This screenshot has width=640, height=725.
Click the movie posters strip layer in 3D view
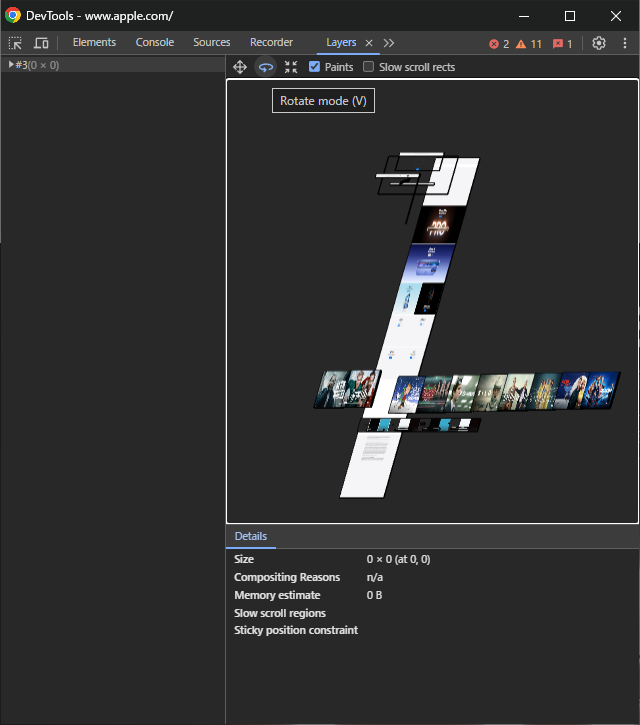click(x=506, y=392)
